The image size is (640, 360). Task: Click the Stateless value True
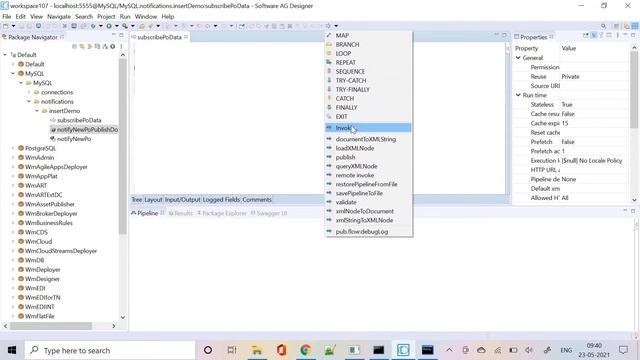pyautogui.click(x=567, y=104)
